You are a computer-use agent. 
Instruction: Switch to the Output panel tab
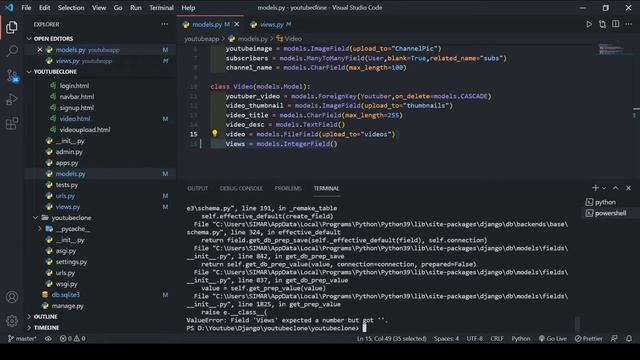[x=198, y=188]
